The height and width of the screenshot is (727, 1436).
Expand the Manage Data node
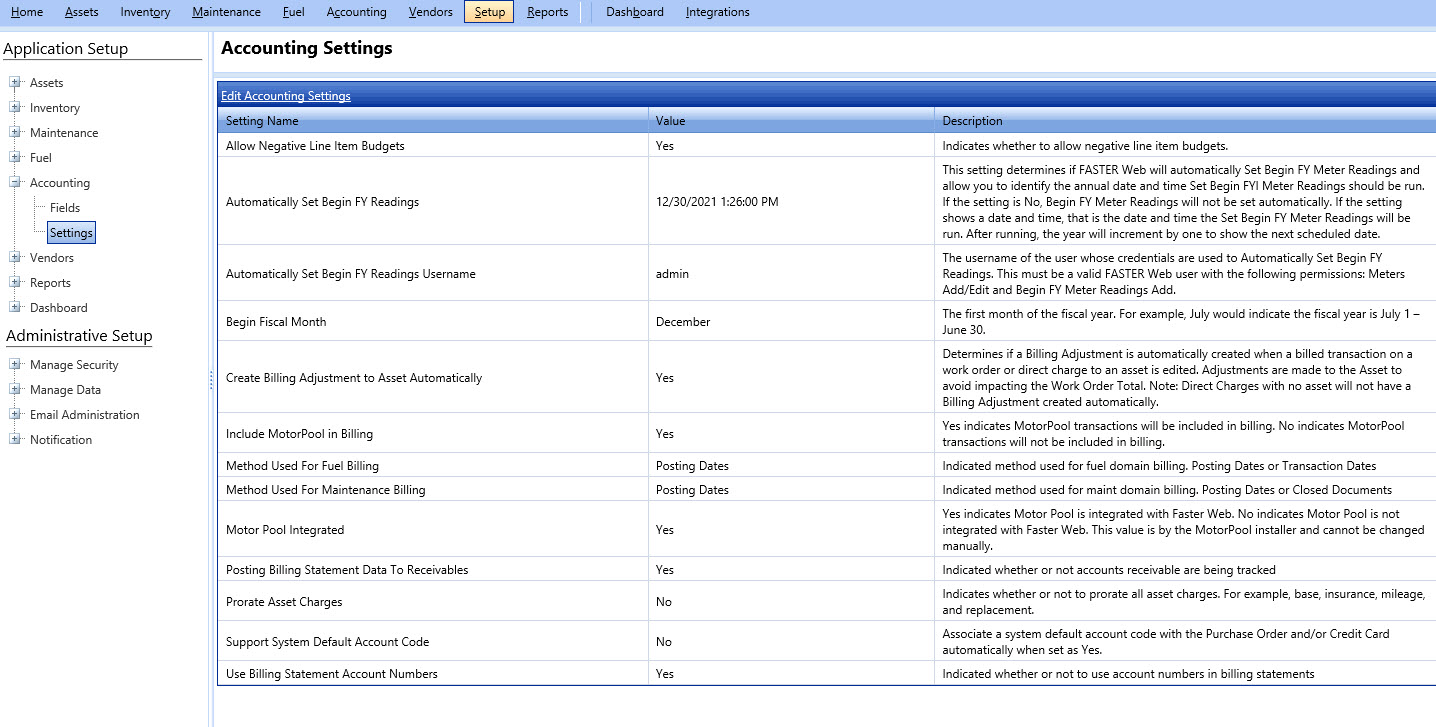coord(15,389)
